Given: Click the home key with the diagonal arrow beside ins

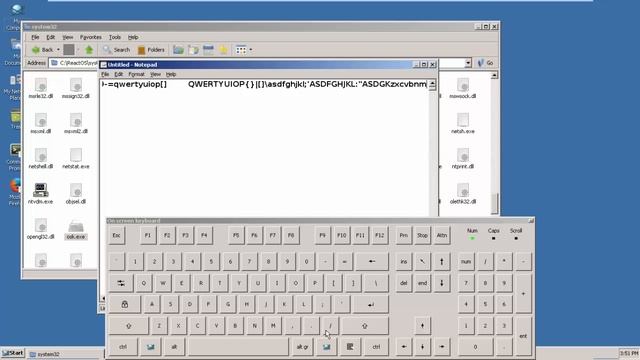Looking at the screenshot, I should pos(422,262).
